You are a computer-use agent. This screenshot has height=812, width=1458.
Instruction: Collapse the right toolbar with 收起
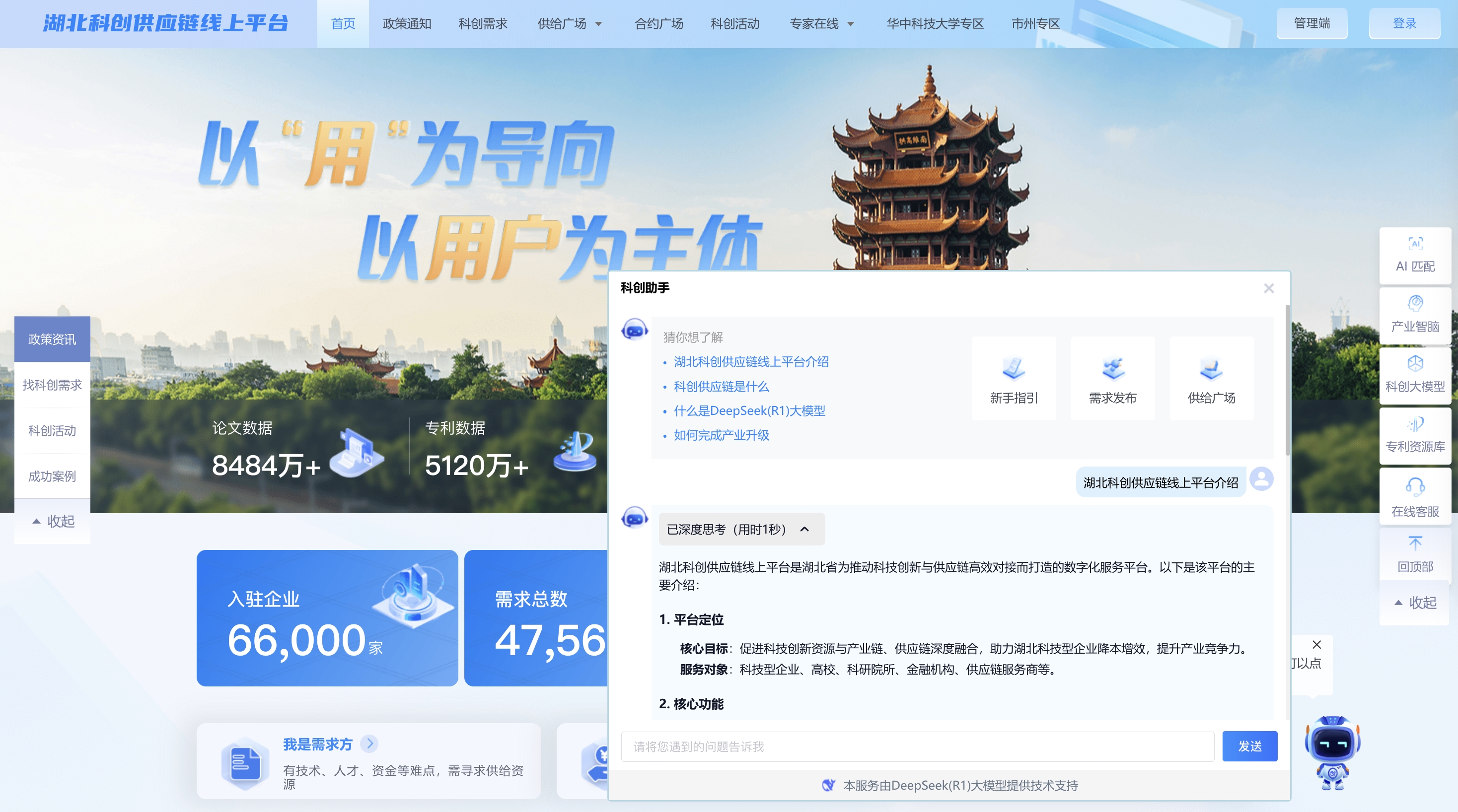click(1414, 602)
